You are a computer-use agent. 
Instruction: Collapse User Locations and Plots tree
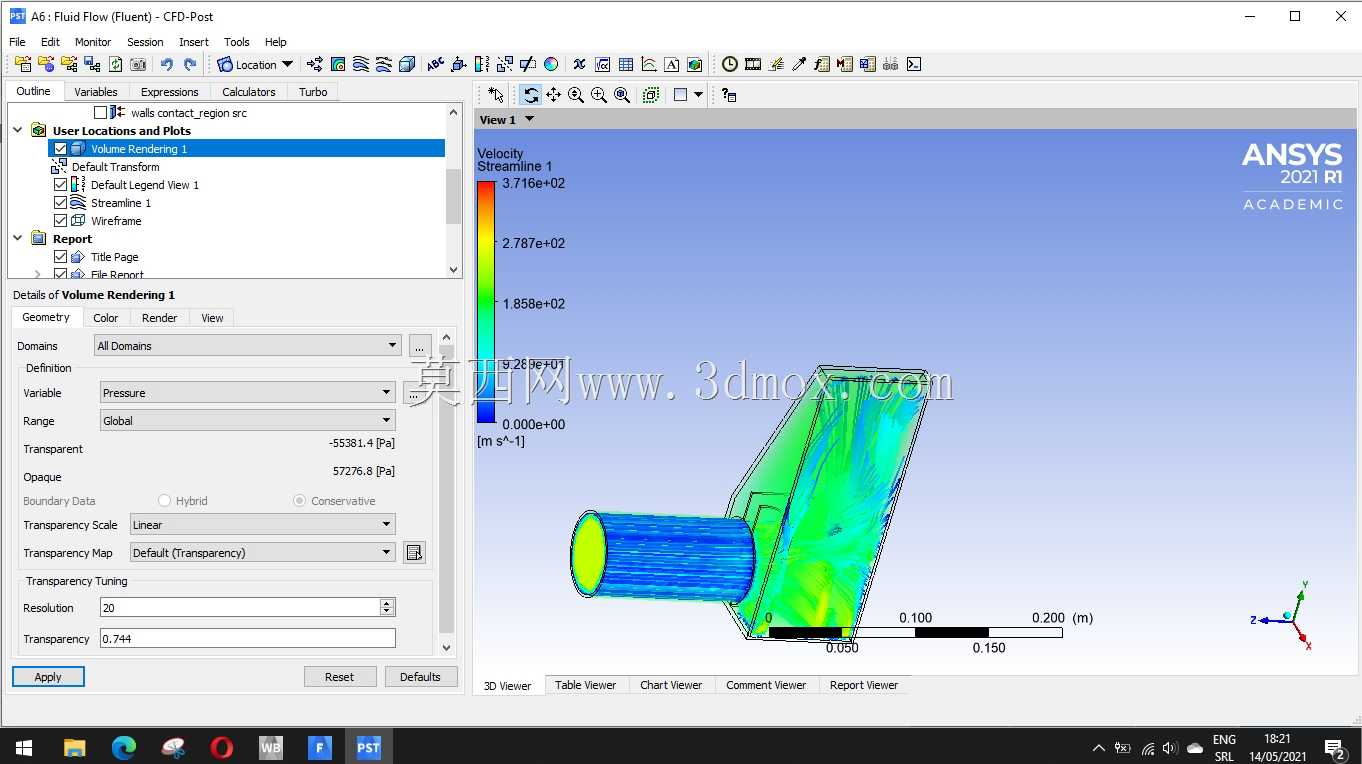point(18,131)
